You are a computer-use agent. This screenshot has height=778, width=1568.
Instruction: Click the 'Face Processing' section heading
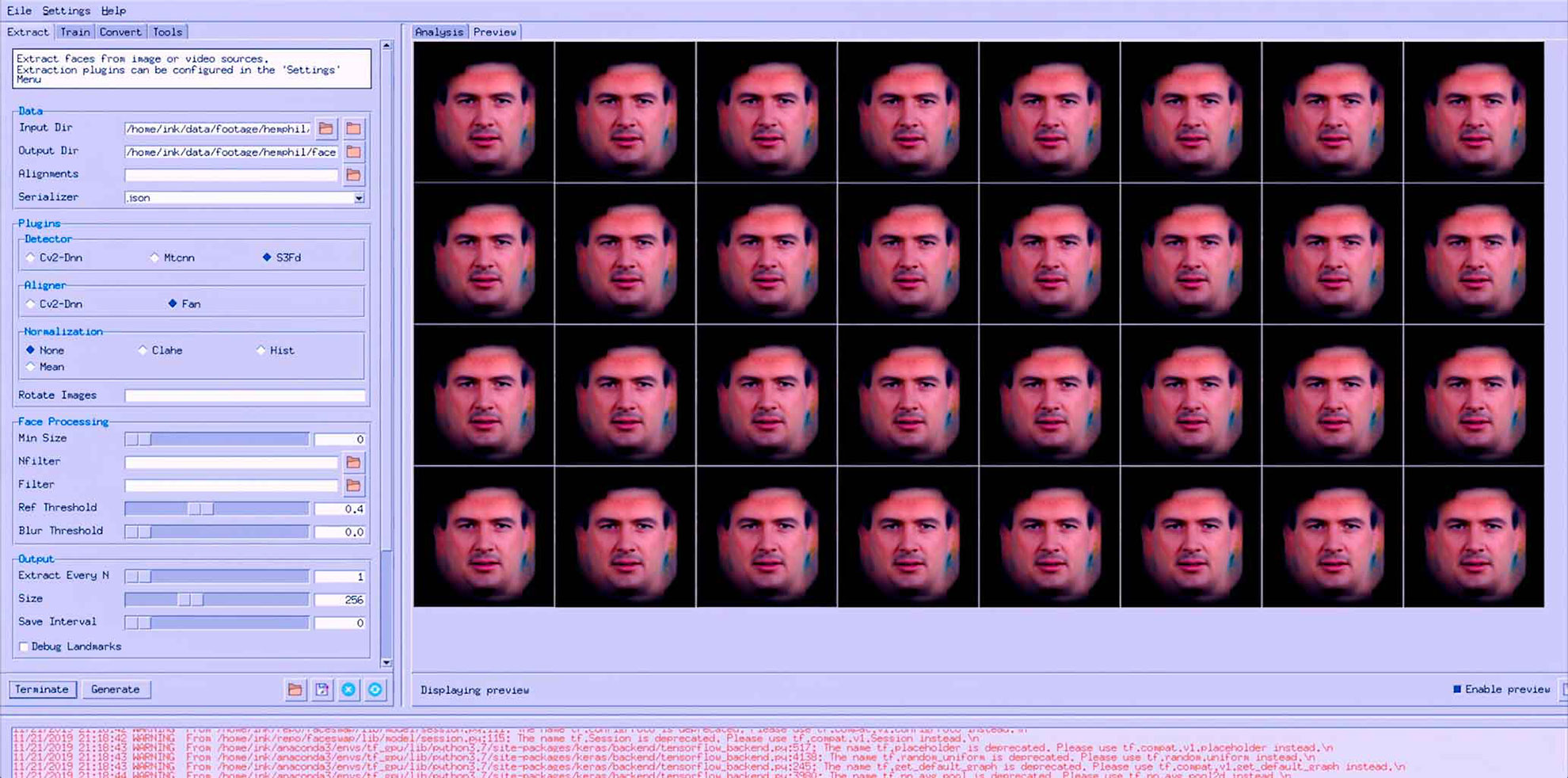(x=63, y=421)
